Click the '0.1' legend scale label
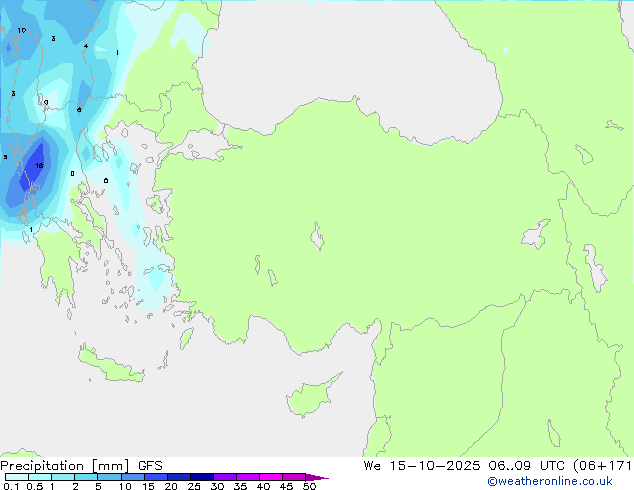Screen dimensions: 634x490 click(x=11, y=486)
